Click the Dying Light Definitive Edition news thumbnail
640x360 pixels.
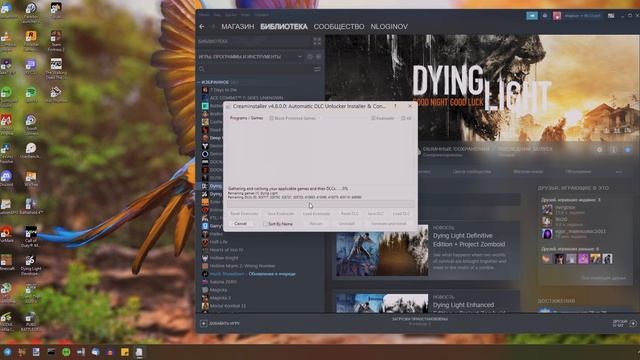(x=382, y=250)
